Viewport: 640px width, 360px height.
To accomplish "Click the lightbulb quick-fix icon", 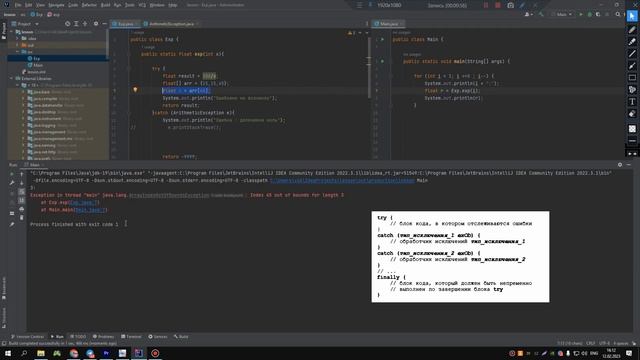I will pyautogui.click(x=135, y=90).
